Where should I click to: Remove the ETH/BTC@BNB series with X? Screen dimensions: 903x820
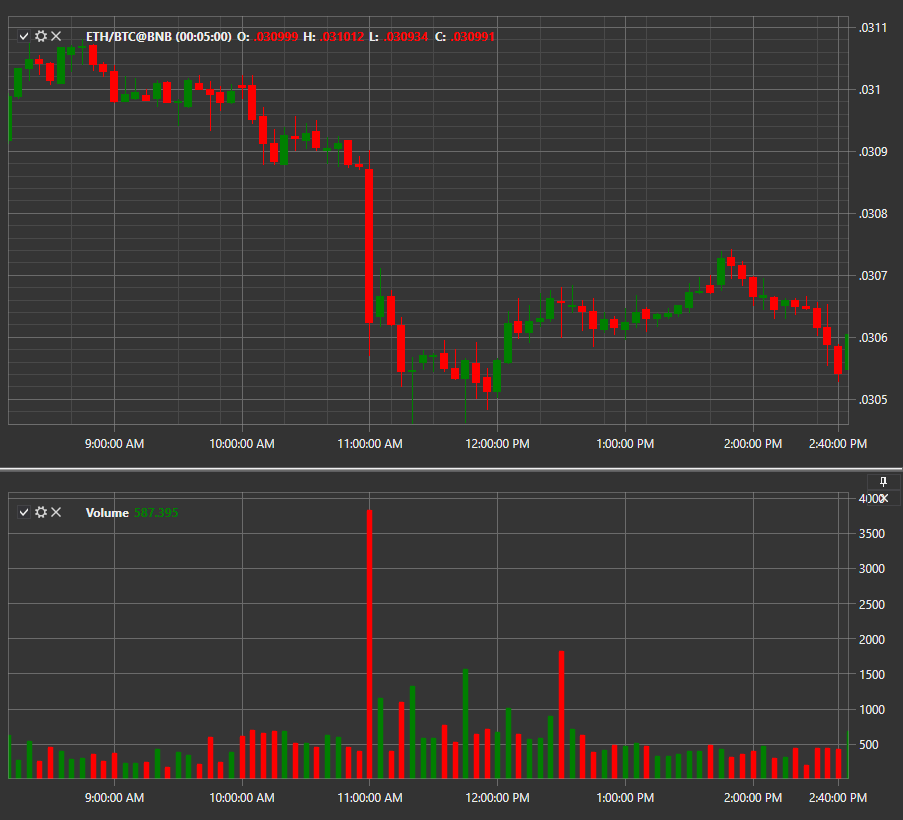click(x=56, y=36)
